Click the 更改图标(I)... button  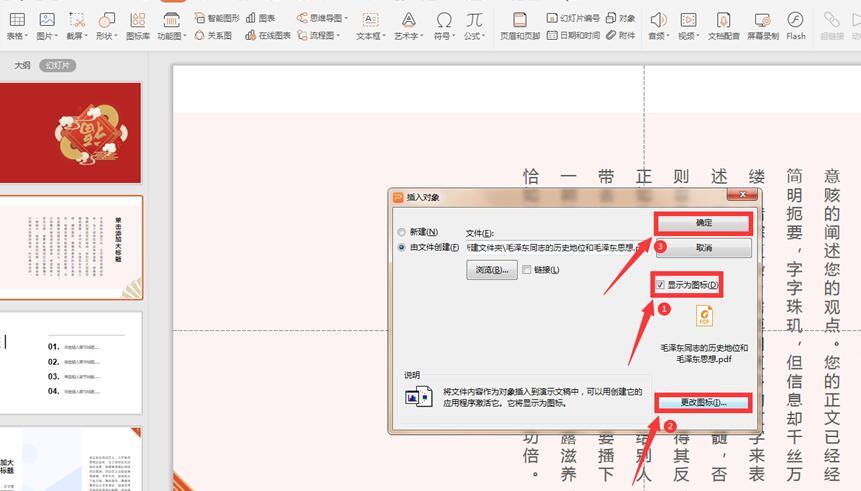703,403
